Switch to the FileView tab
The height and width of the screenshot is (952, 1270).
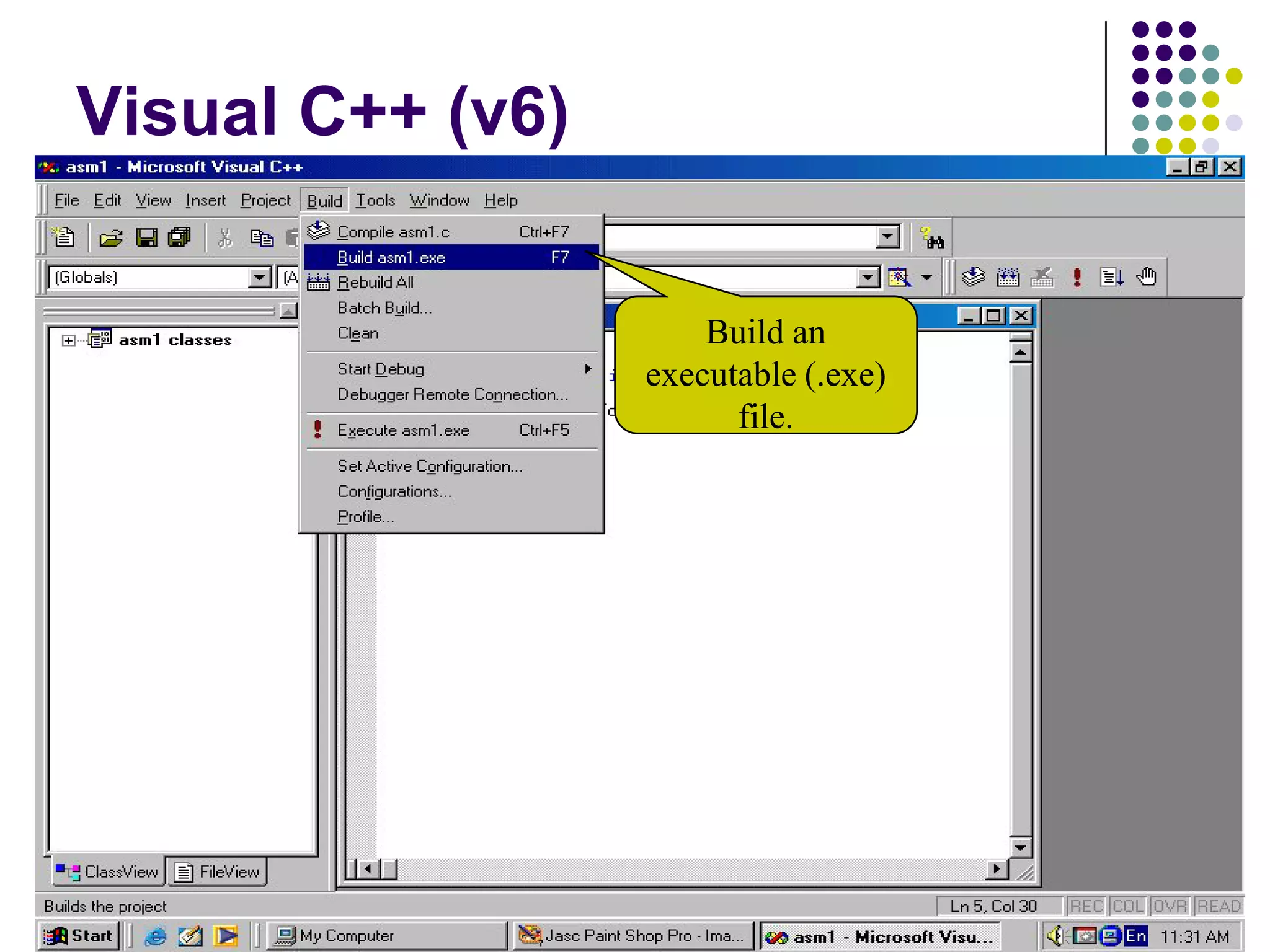pyautogui.click(x=217, y=871)
